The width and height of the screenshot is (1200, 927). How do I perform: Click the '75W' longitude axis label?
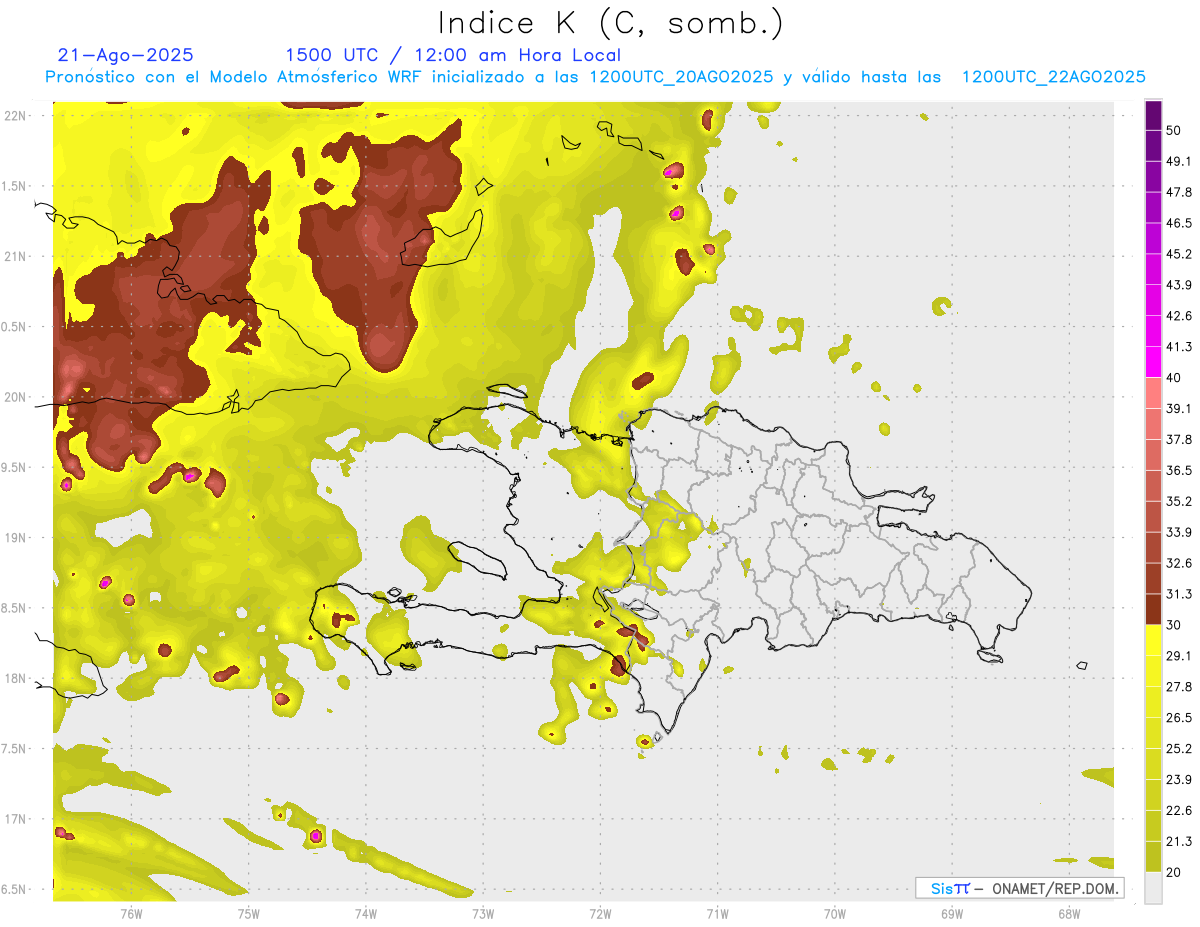(x=248, y=912)
